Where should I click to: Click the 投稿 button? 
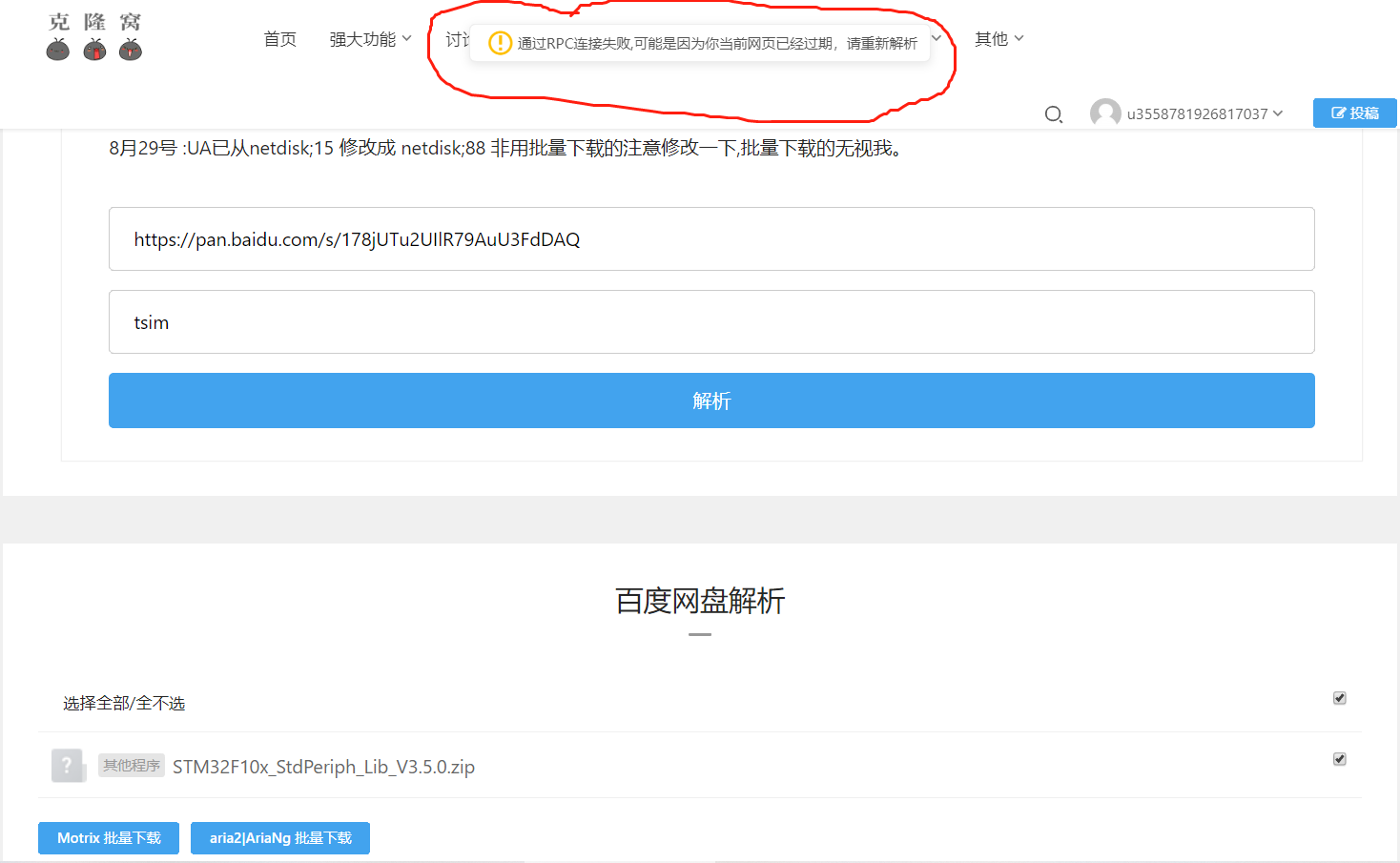tap(1354, 113)
